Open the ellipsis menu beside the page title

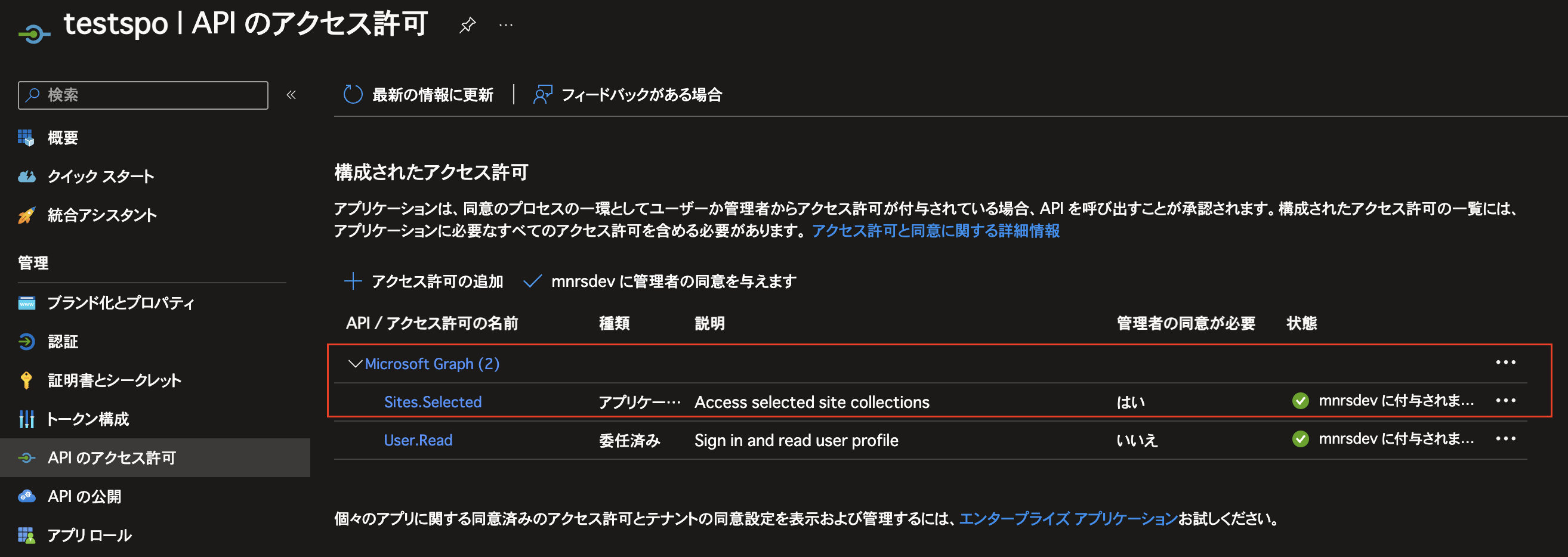505,26
